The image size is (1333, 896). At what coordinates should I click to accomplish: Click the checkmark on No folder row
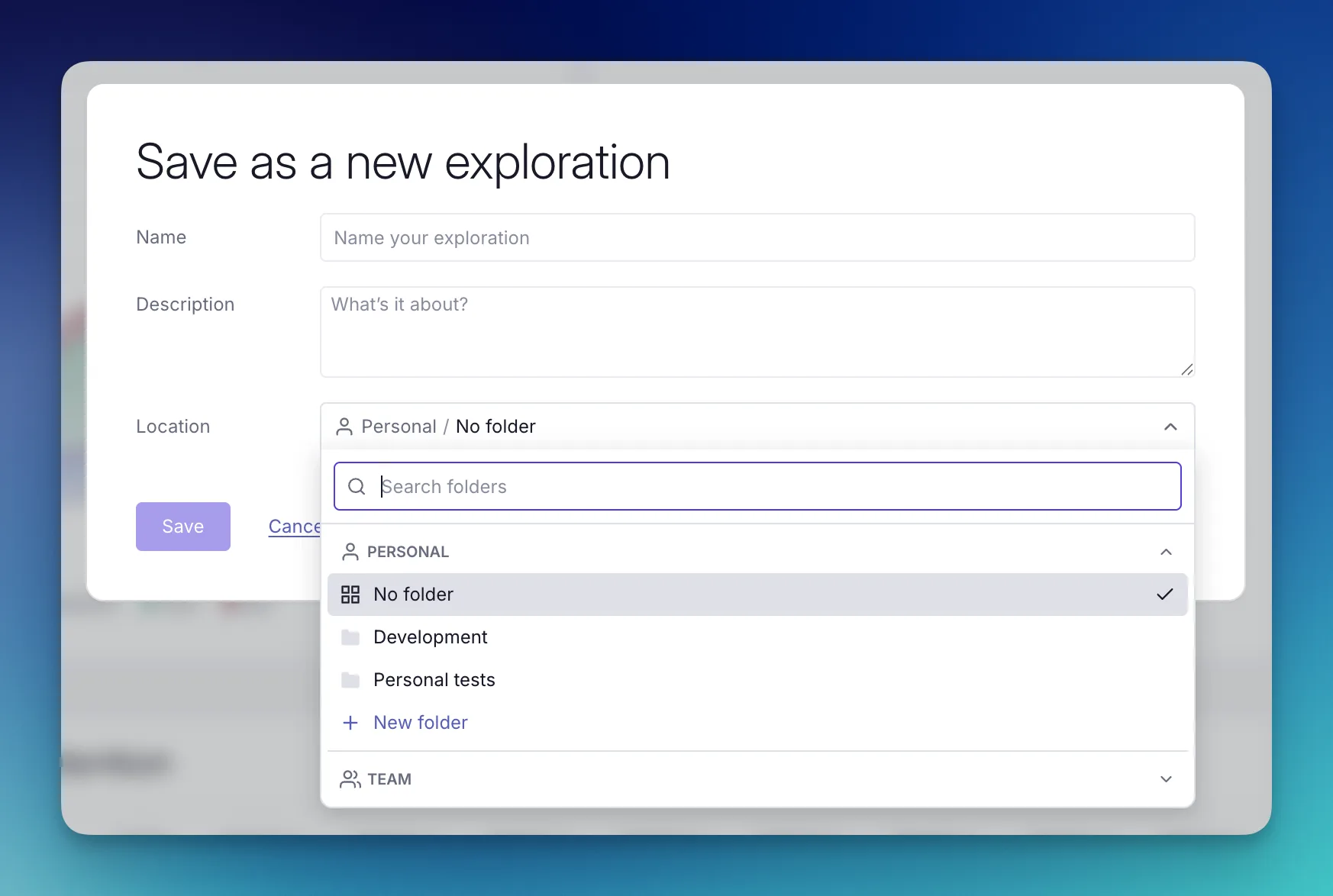point(1164,595)
